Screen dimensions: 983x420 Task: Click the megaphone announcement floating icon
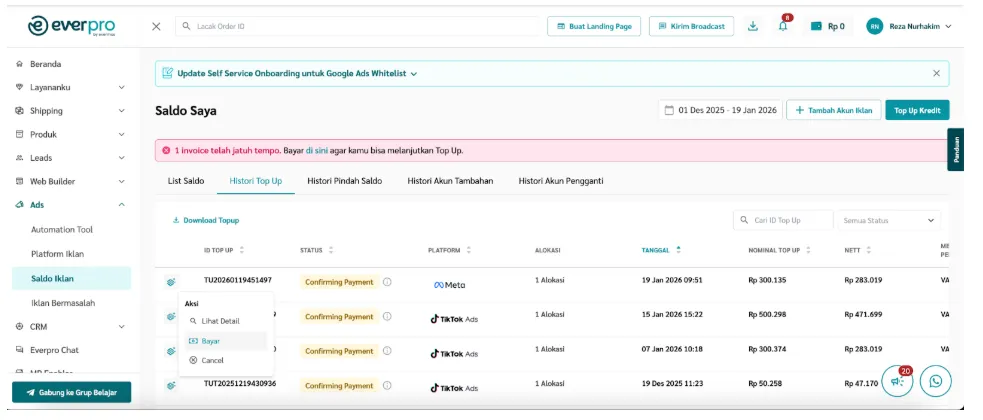coord(898,380)
